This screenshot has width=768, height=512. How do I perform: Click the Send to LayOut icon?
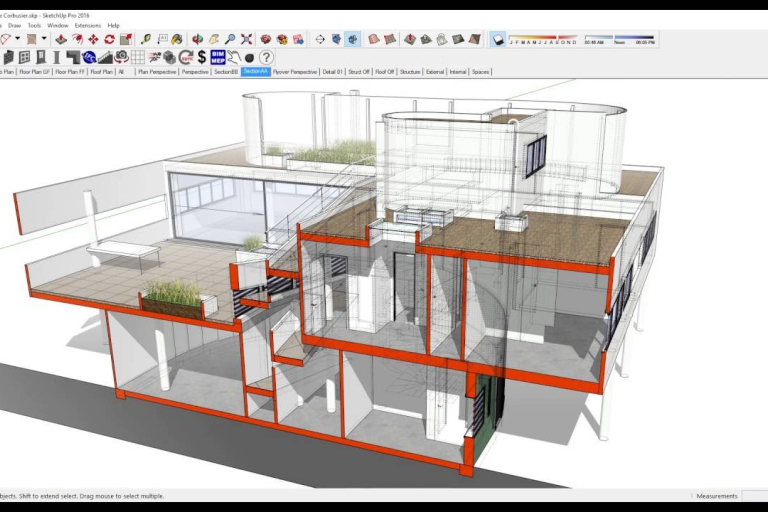[x=298, y=39]
